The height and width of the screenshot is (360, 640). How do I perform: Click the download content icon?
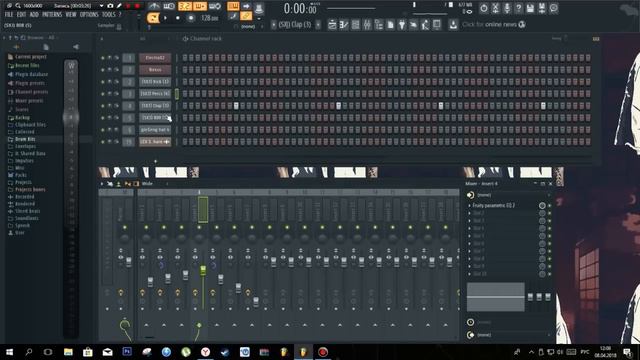pos(453,25)
